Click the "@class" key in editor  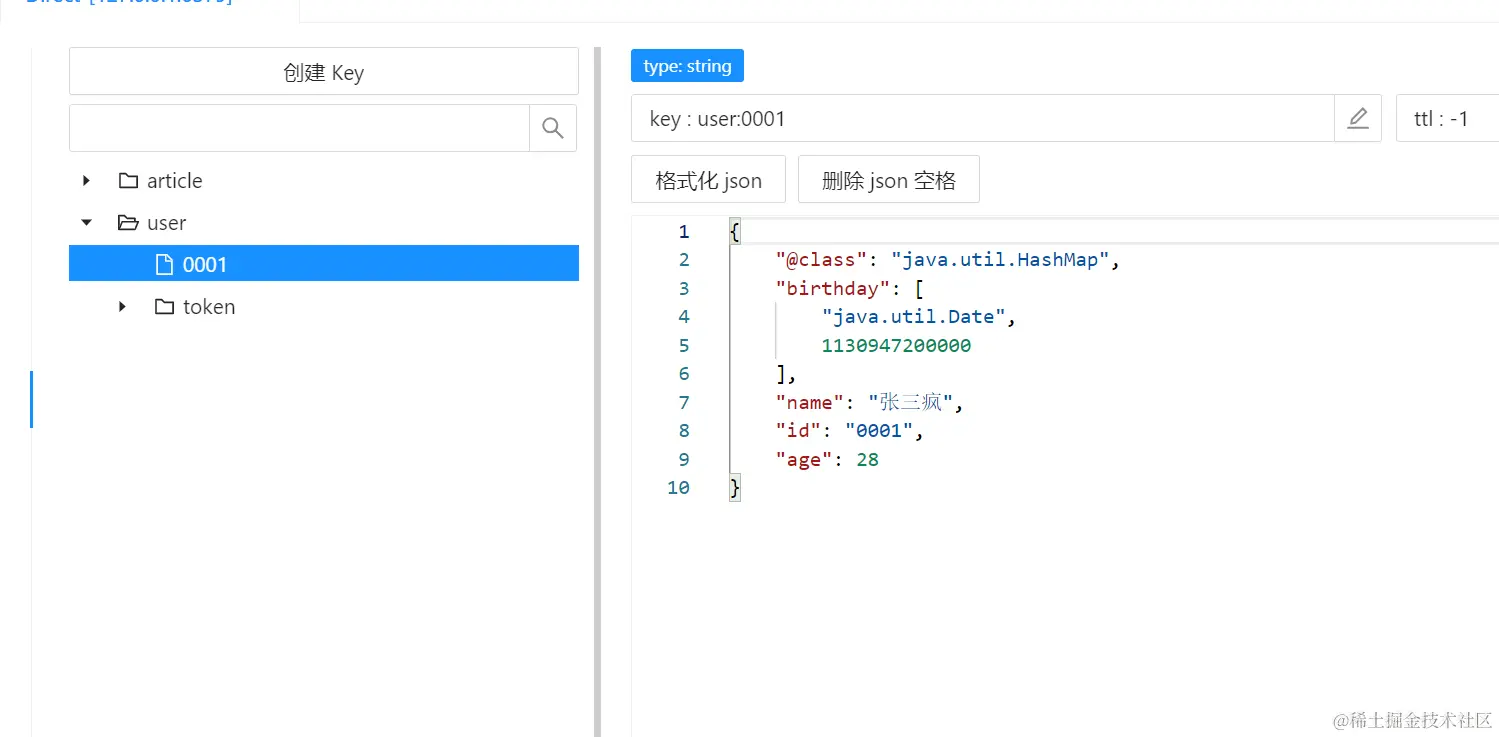821,260
